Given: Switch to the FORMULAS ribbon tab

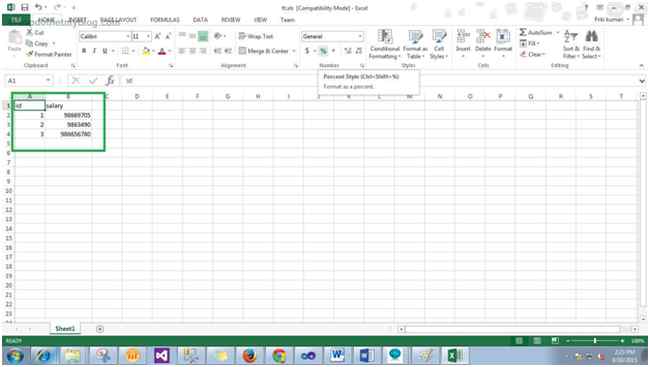Looking at the screenshot, I should [x=165, y=20].
